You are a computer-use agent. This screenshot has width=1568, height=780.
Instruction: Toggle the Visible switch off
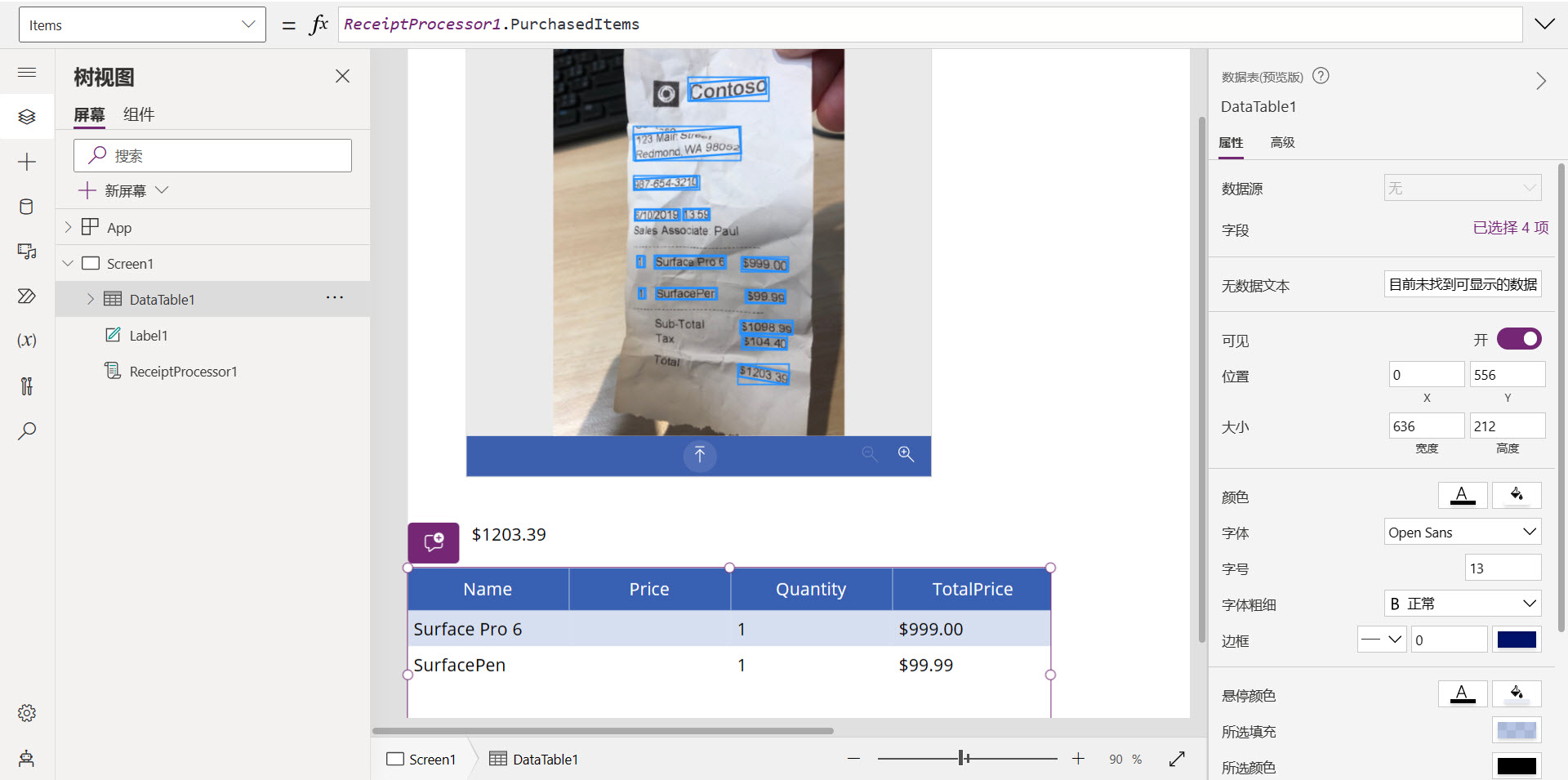coord(1519,339)
